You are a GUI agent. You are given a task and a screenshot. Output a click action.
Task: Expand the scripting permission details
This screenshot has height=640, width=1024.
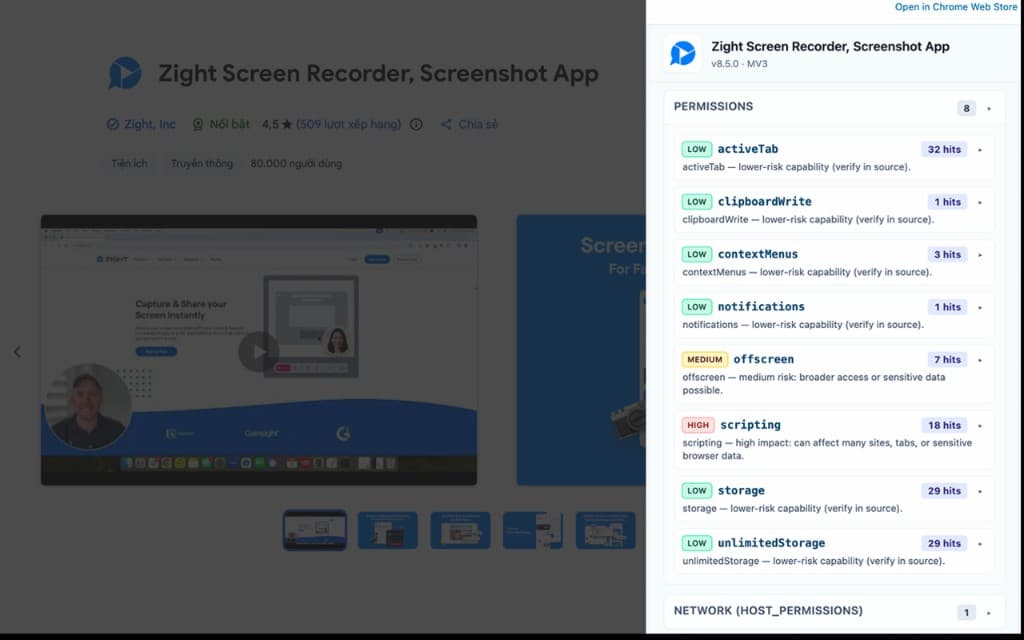tap(980, 426)
